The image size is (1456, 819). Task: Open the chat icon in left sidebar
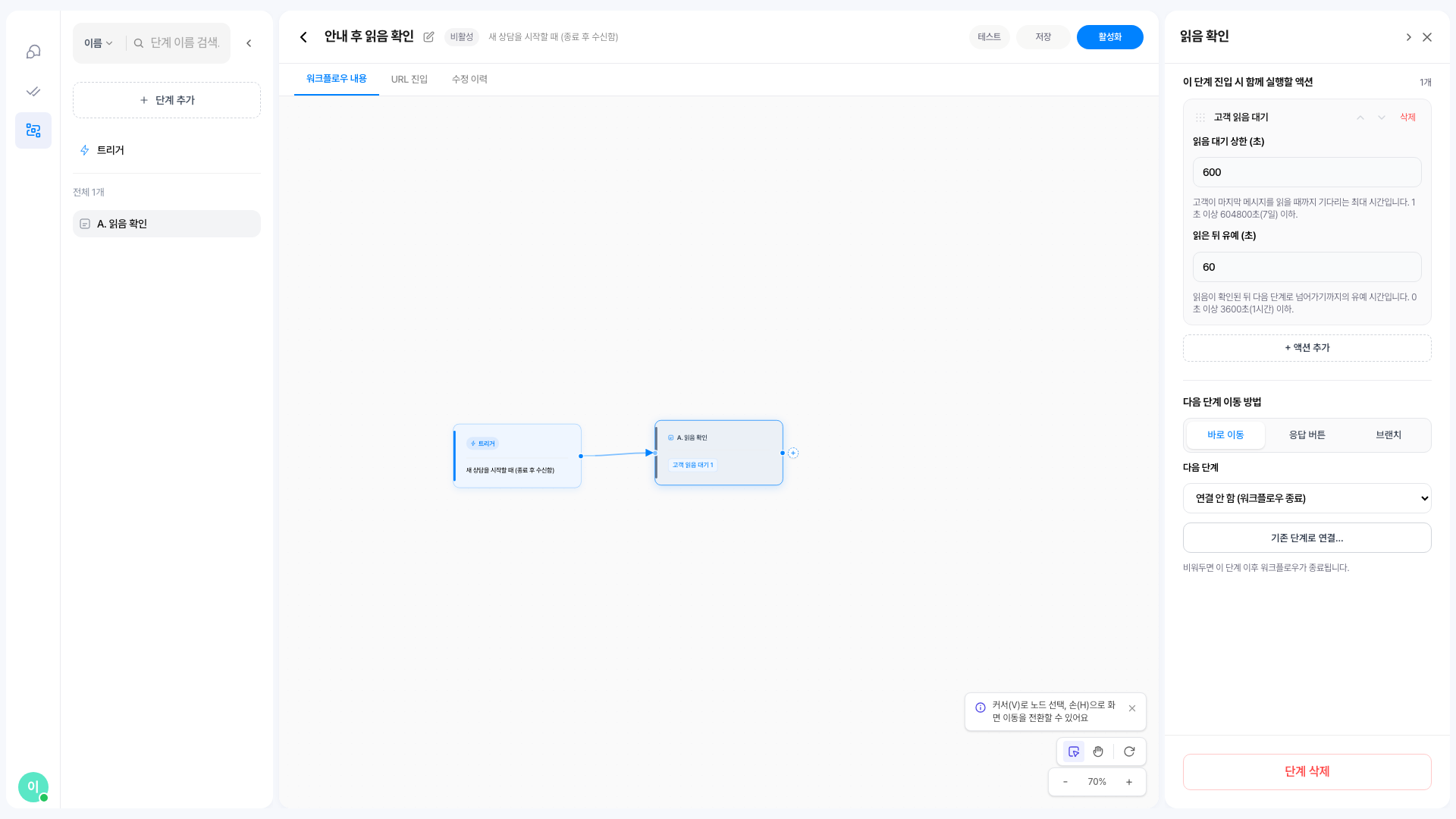click(33, 52)
